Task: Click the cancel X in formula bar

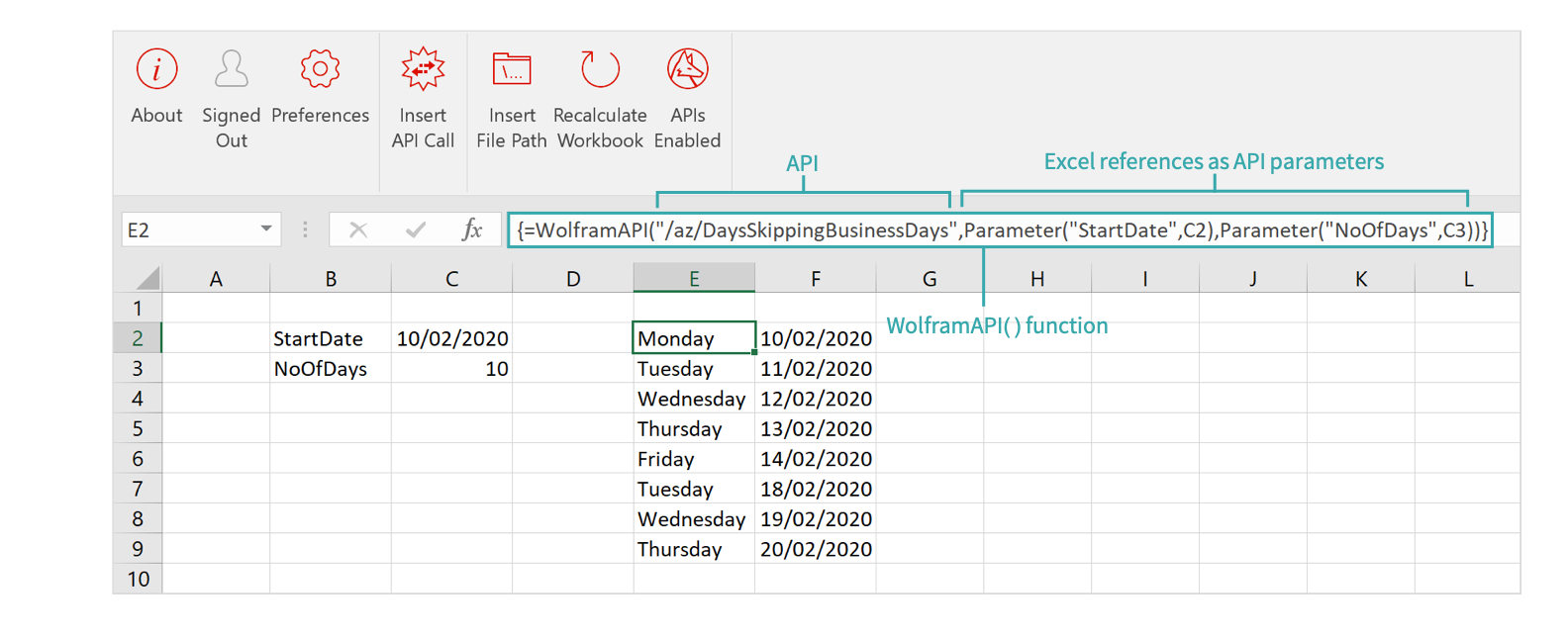Action: [x=358, y=230]
